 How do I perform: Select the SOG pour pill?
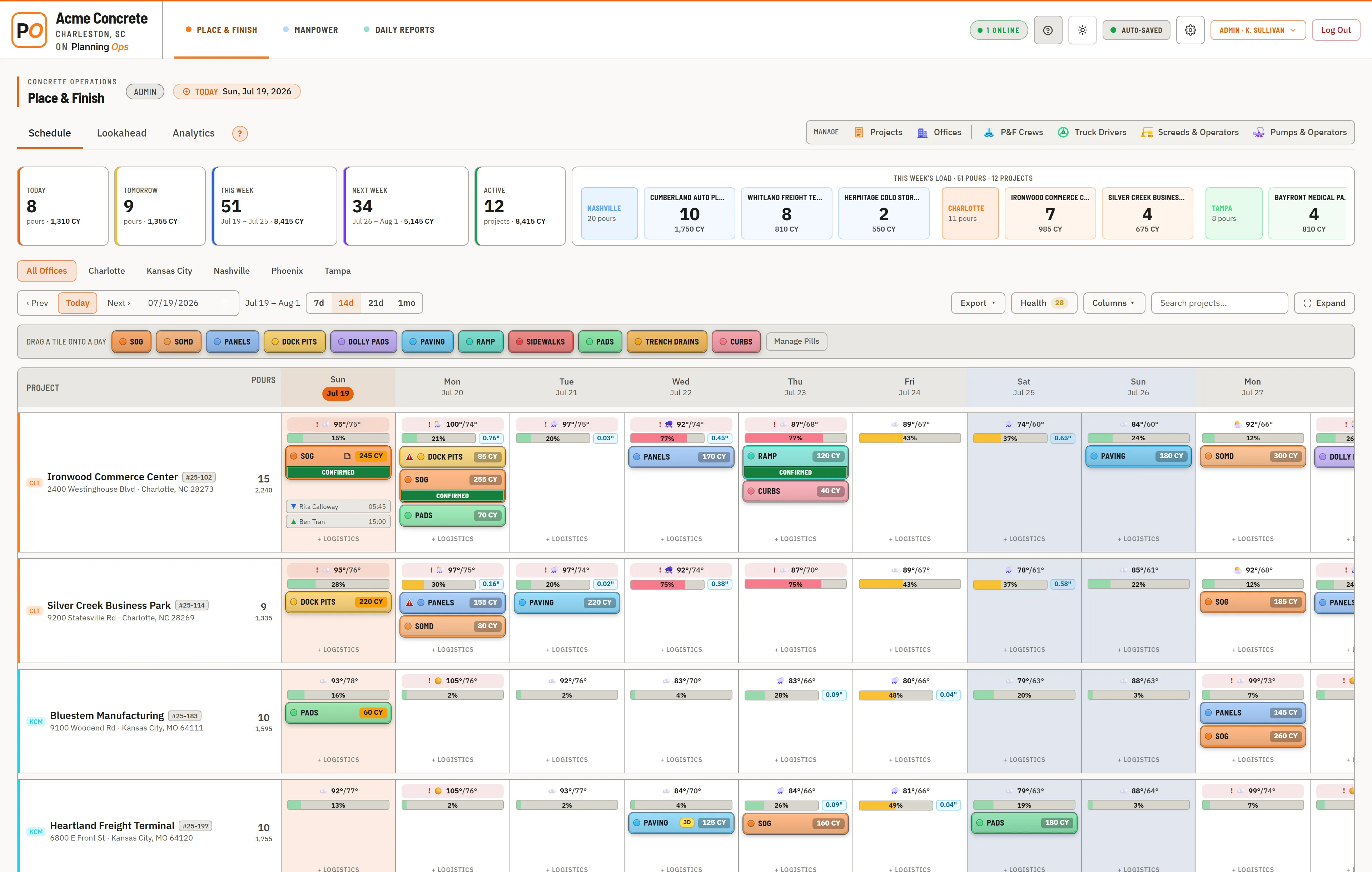[131, 342]
